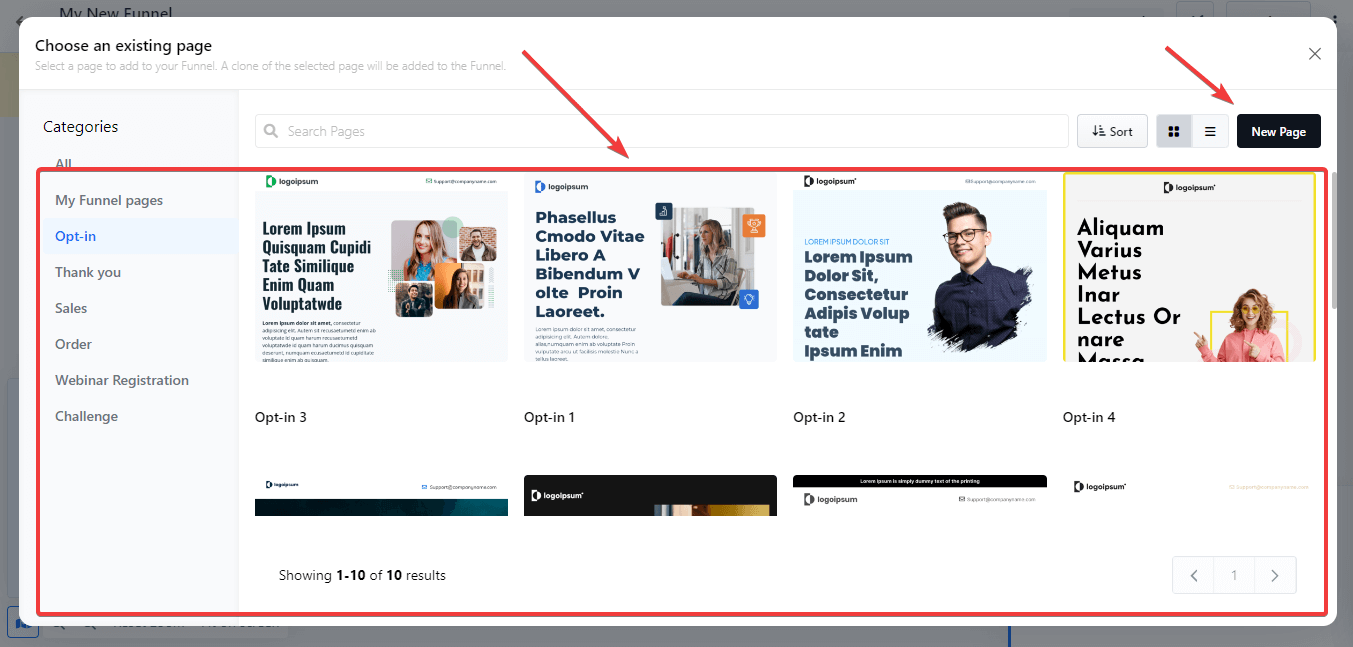This screenshot has height=647, width=1353.
Task: Click the previous page chevron
Action: point(1193,575)
